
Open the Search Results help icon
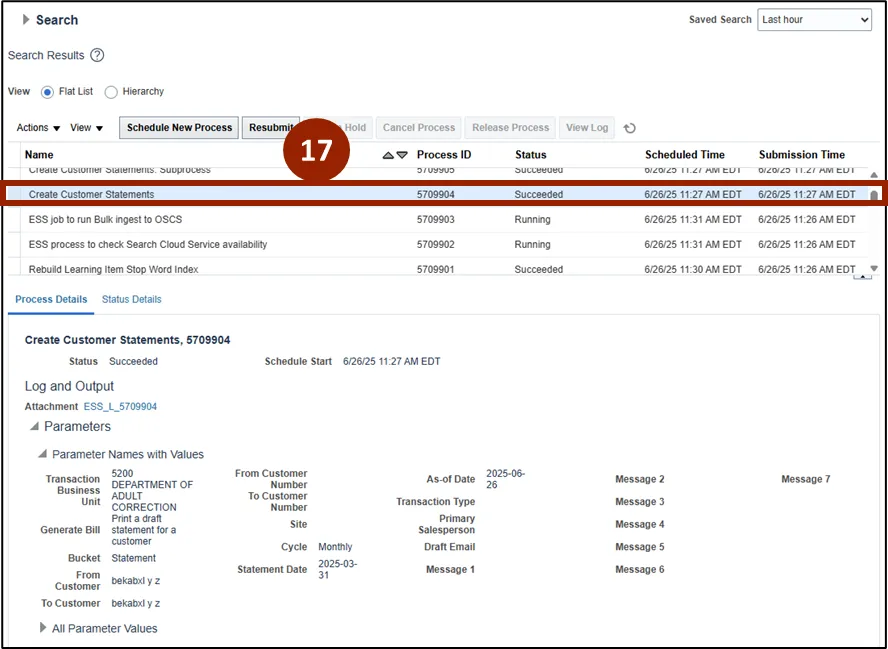point(97,56)
